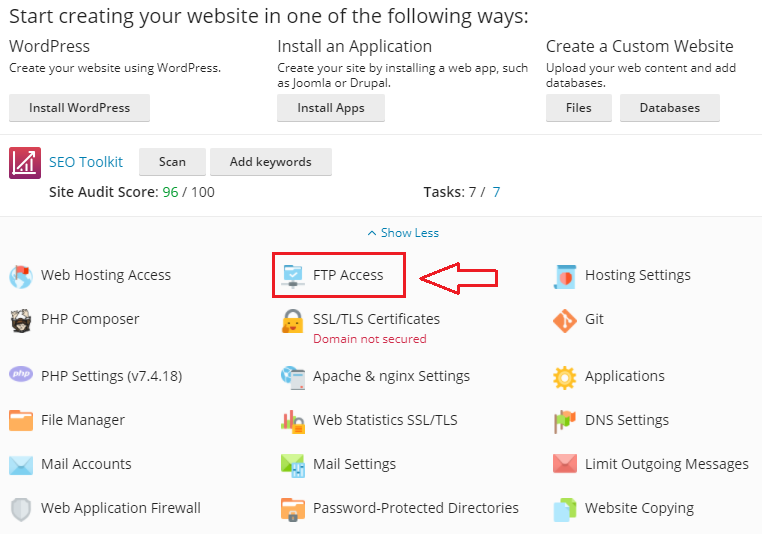Viewport: 762px width, 534px height.
Task: Open the Website Copying link
Action: tap(640, 508)
